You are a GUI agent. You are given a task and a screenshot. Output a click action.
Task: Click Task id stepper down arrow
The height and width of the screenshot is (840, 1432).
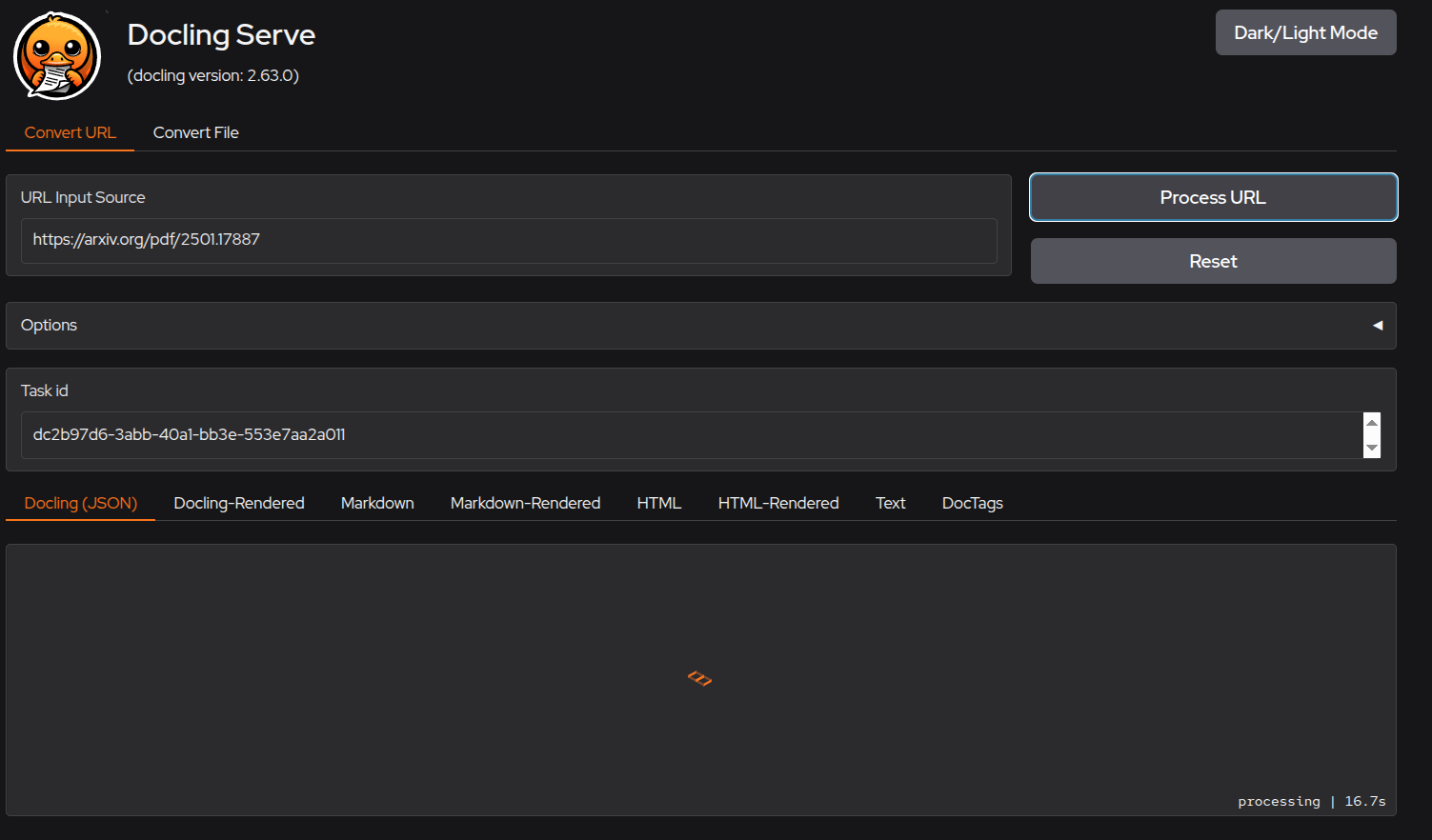(1372, 448)
